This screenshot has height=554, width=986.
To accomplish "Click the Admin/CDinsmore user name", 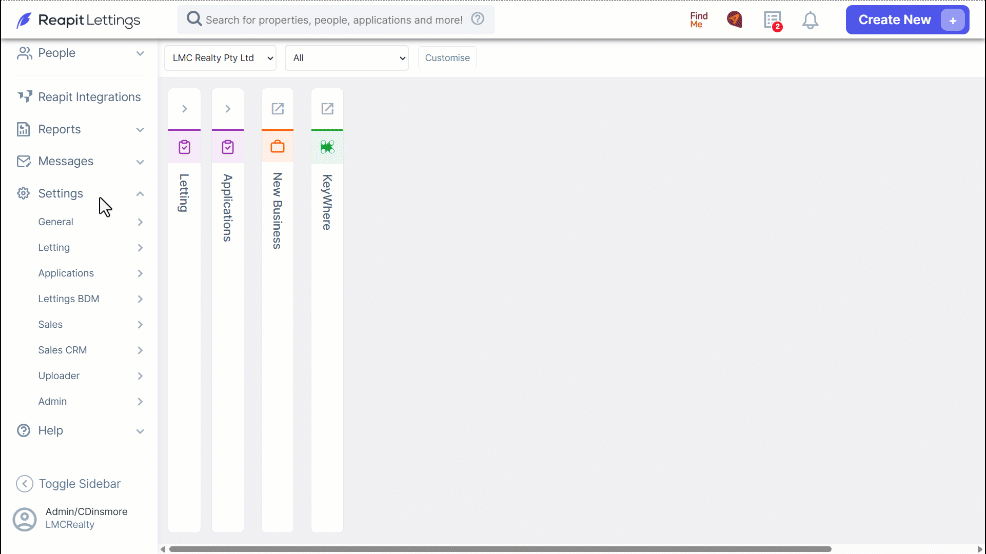I will click(x=86, y=511).
